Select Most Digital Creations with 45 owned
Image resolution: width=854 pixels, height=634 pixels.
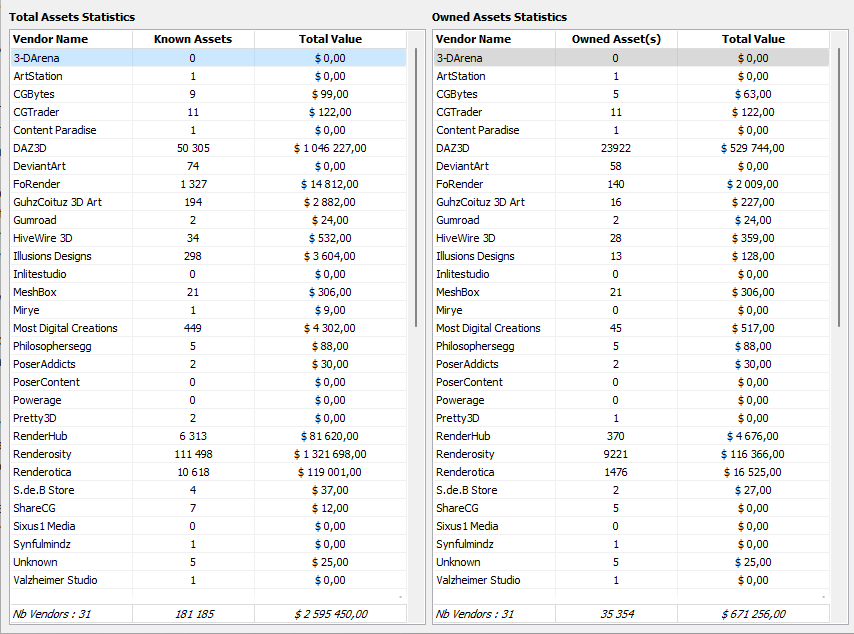coord(632,328)
